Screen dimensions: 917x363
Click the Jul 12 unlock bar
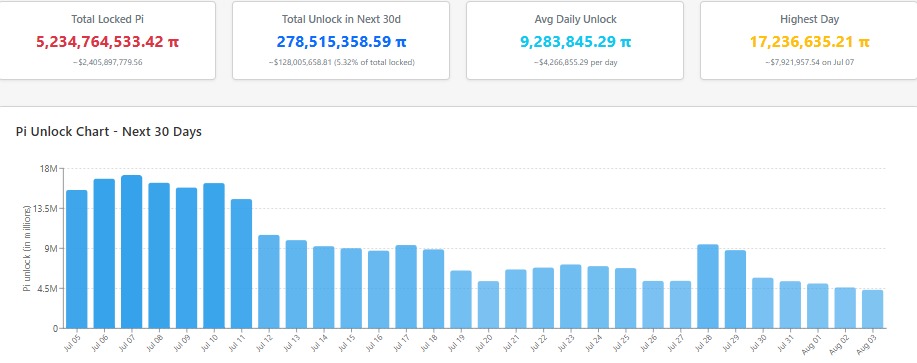[269, 281]
